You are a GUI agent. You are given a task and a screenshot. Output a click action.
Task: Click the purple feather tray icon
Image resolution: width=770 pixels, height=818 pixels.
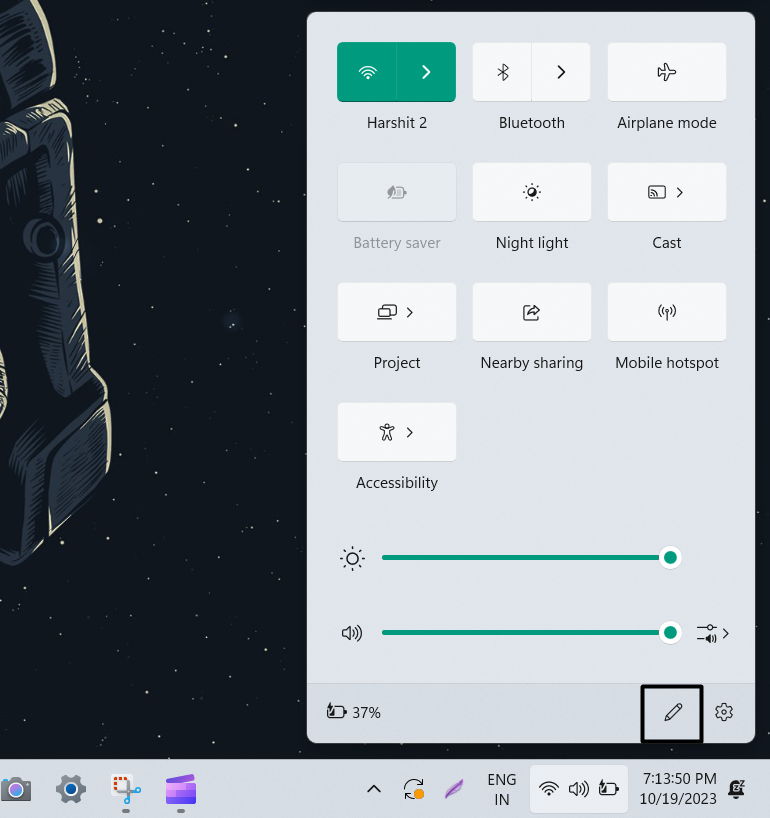pos(454,789)
